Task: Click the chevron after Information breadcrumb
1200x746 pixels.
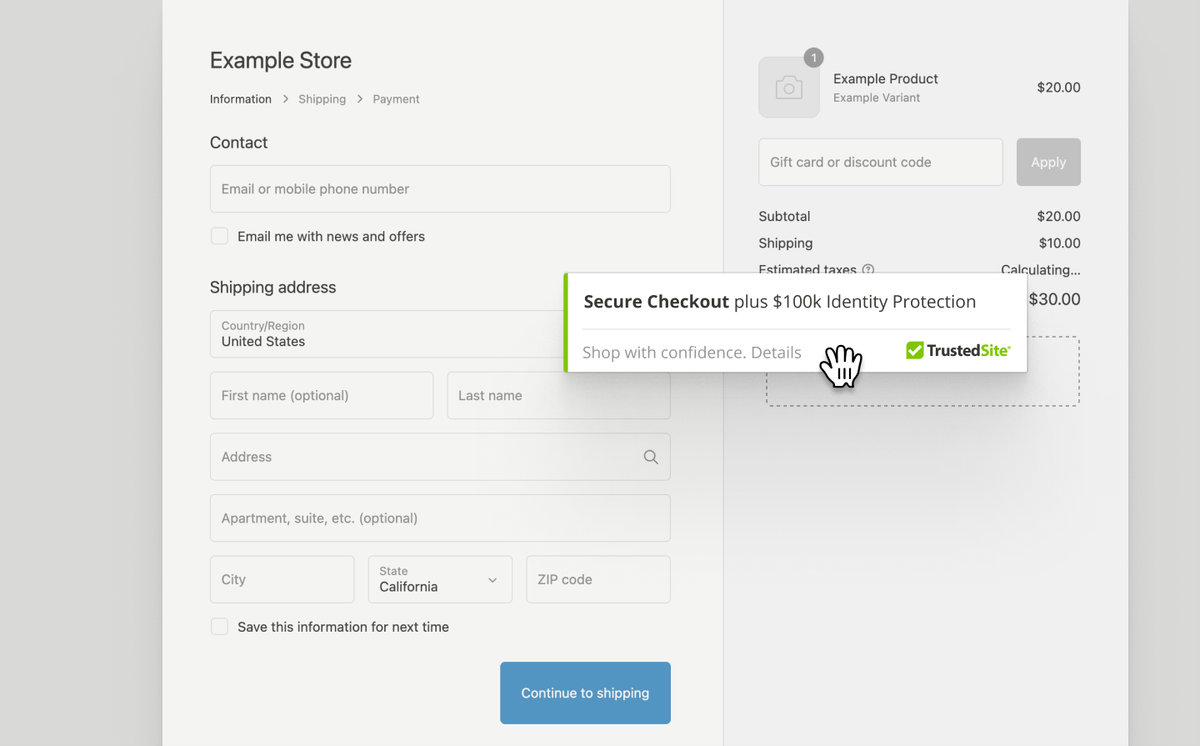Action: click(285, 99)
